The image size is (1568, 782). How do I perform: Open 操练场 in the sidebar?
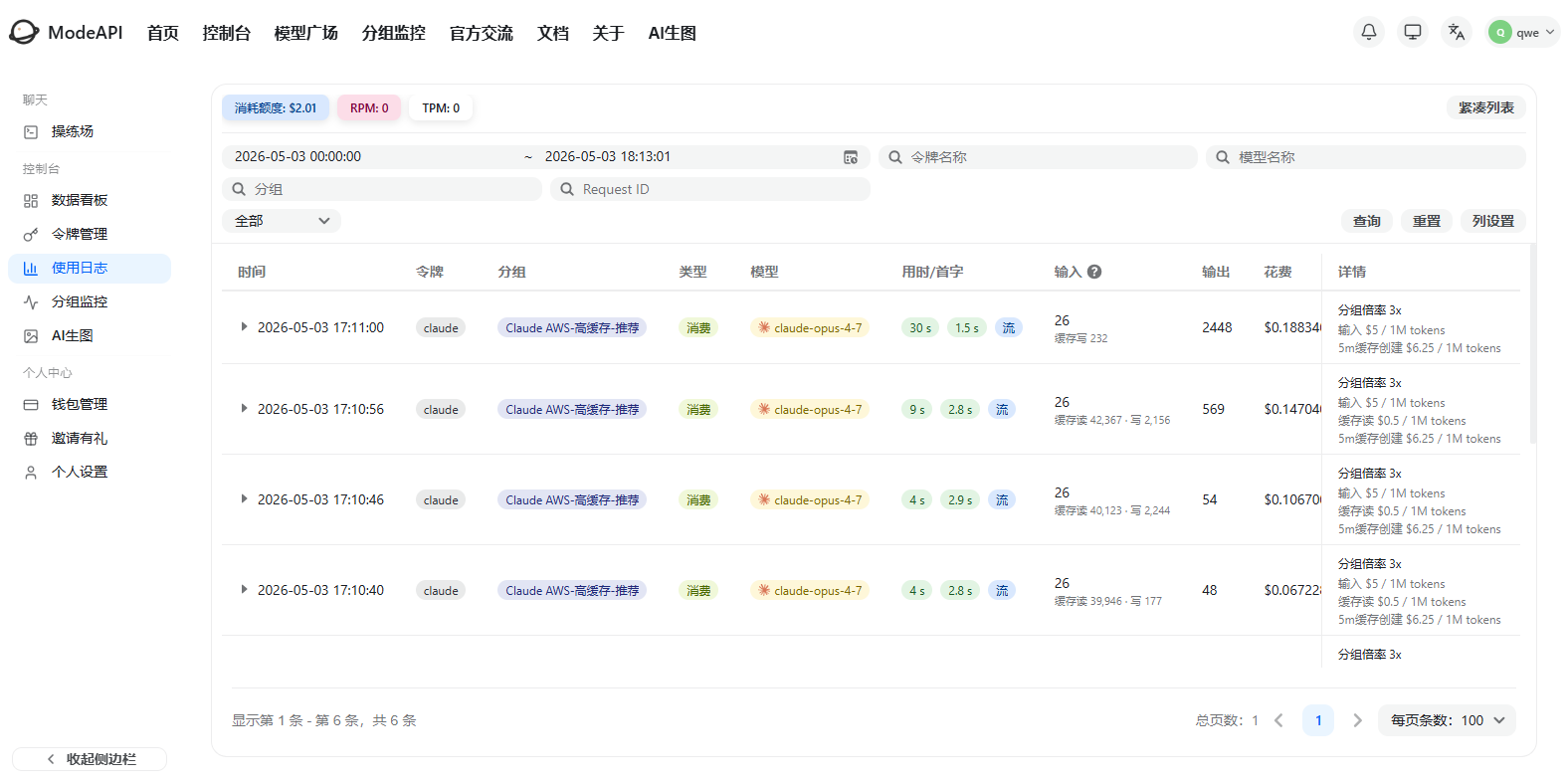(90, 131)
